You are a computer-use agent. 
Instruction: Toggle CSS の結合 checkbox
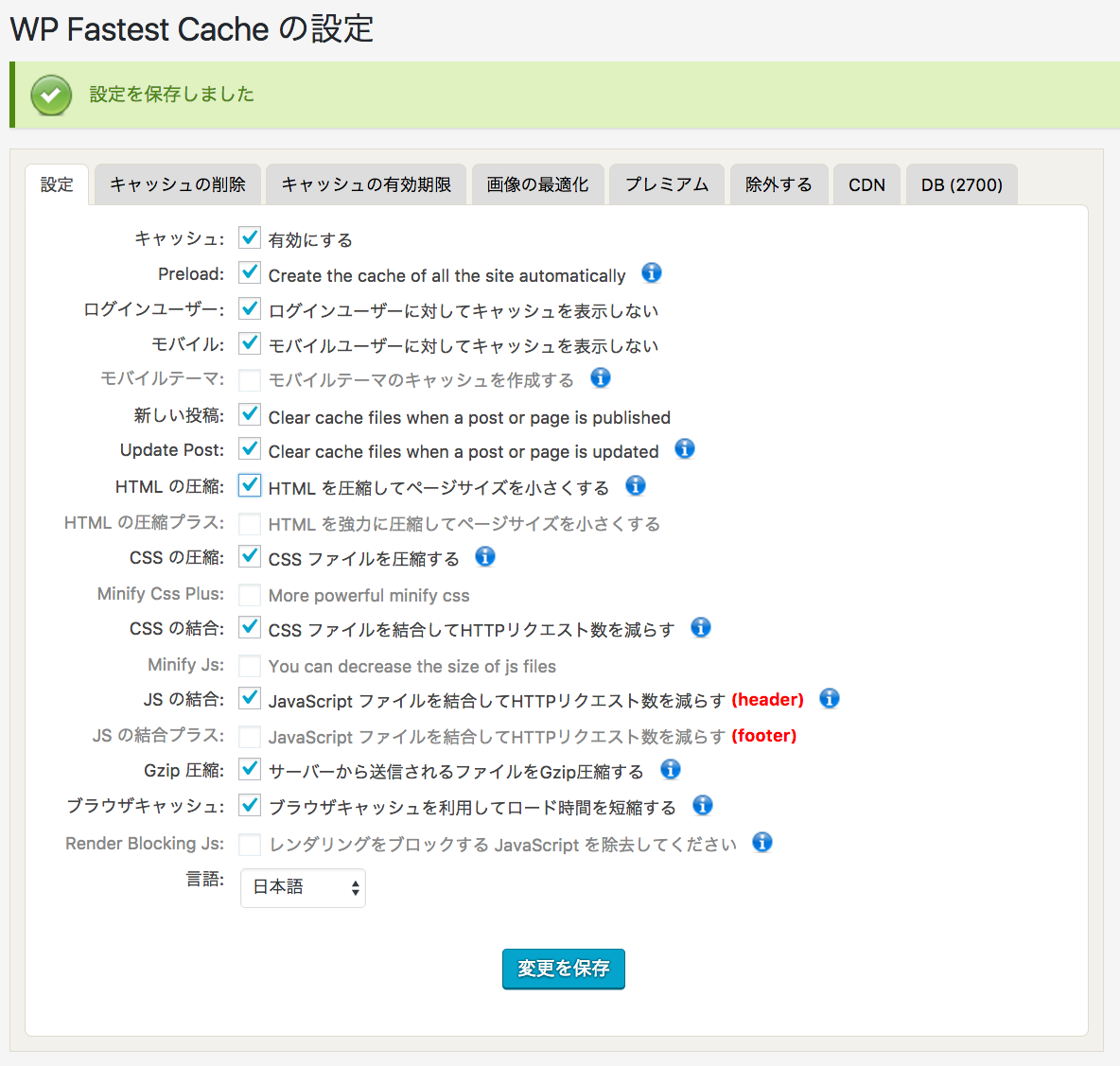[x=250, y=628]
